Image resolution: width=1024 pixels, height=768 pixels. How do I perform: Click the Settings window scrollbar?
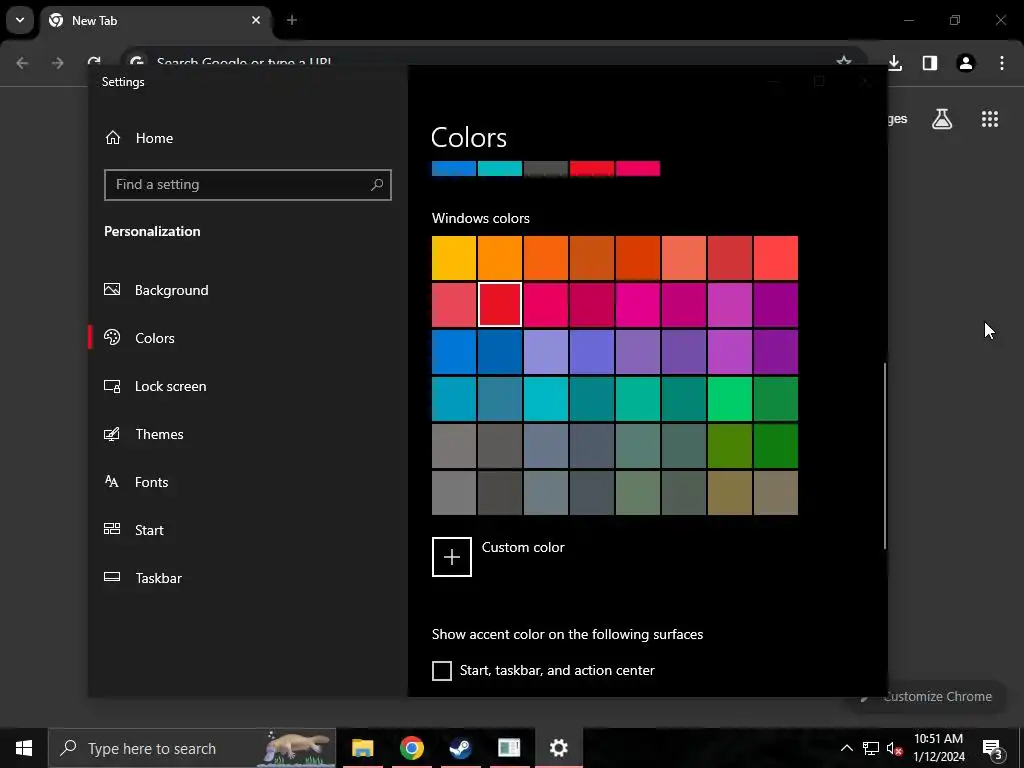tap(885, 456)
